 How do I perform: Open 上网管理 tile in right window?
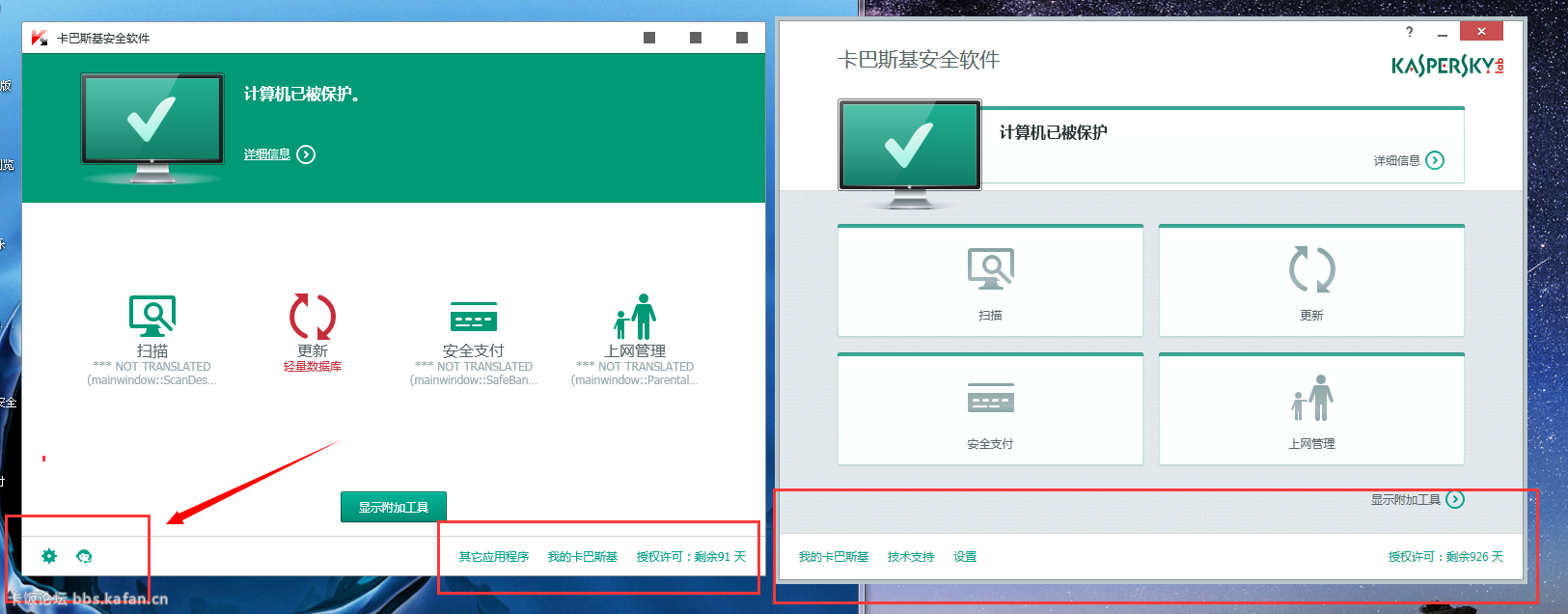[x=1311, y=409]
